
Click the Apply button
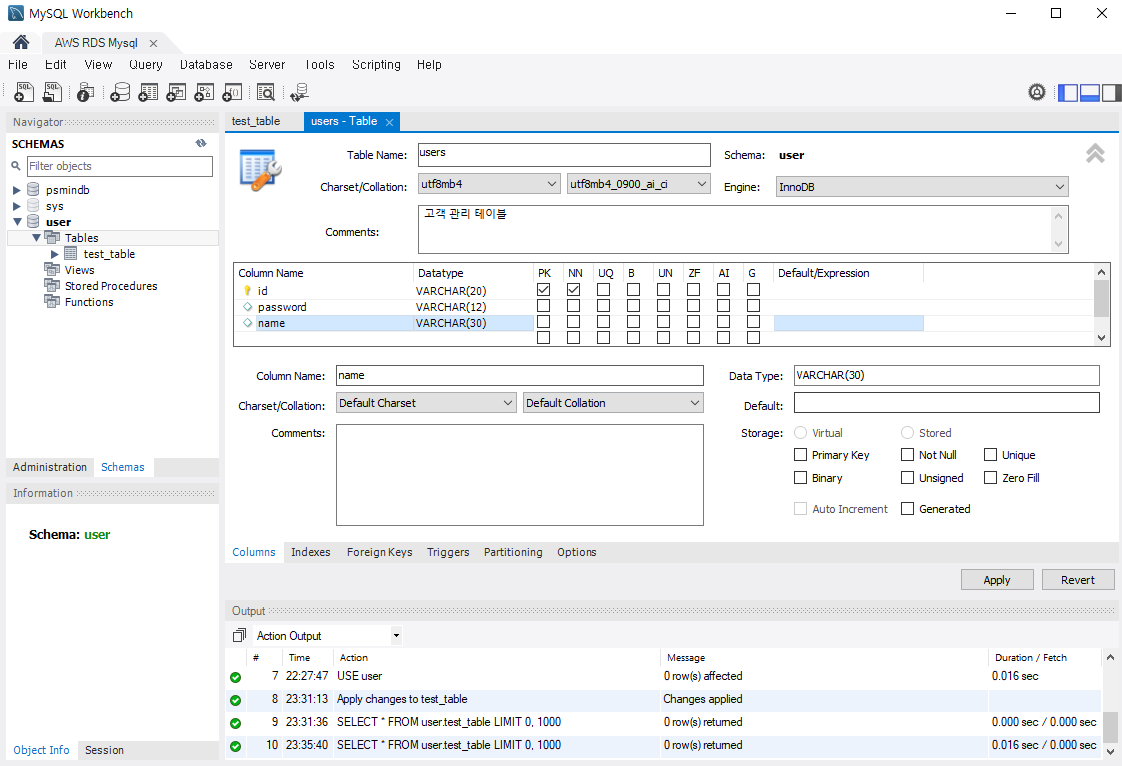(x=997, y=580)
